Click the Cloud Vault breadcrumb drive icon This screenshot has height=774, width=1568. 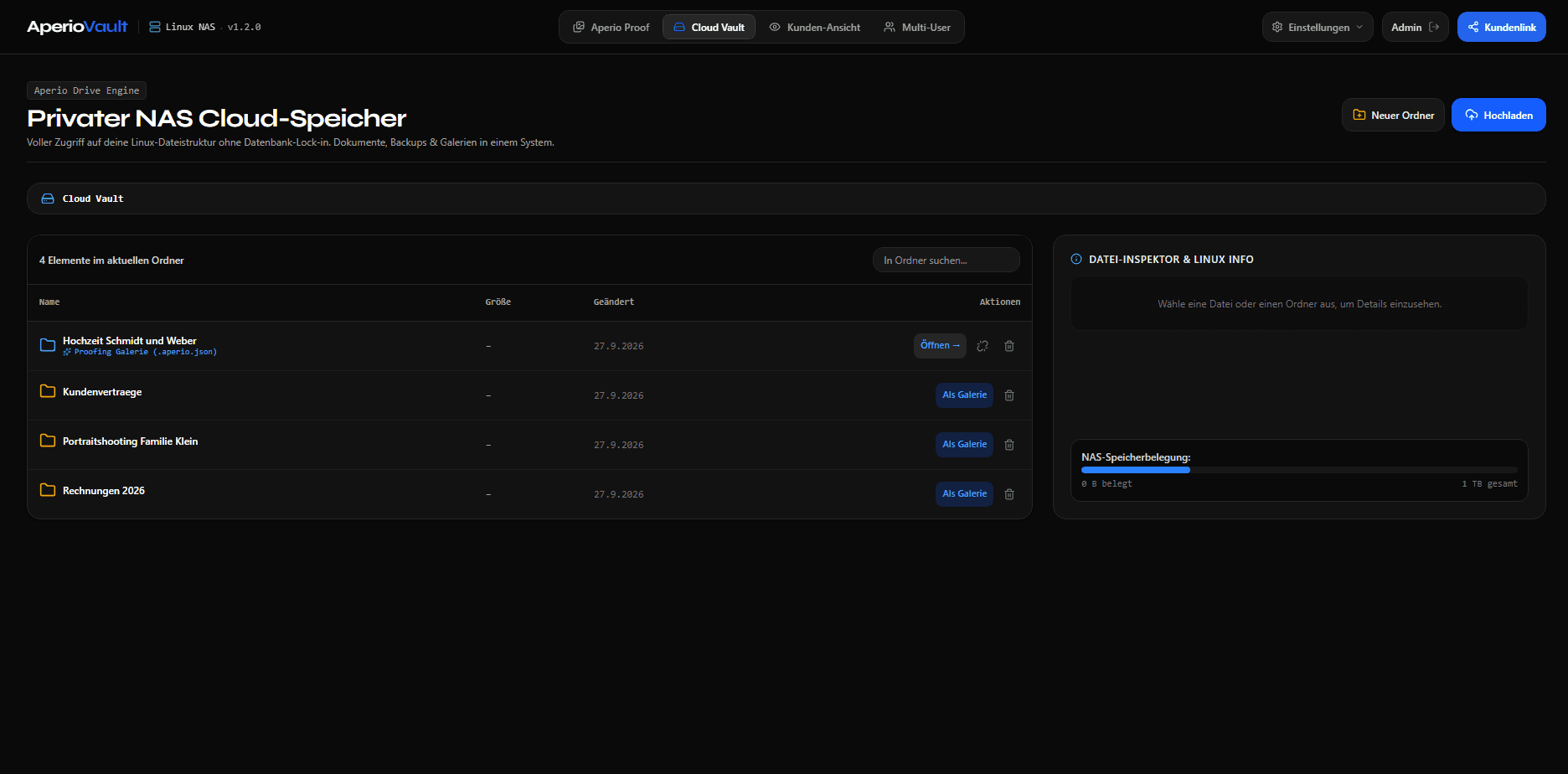coord(48,199)
